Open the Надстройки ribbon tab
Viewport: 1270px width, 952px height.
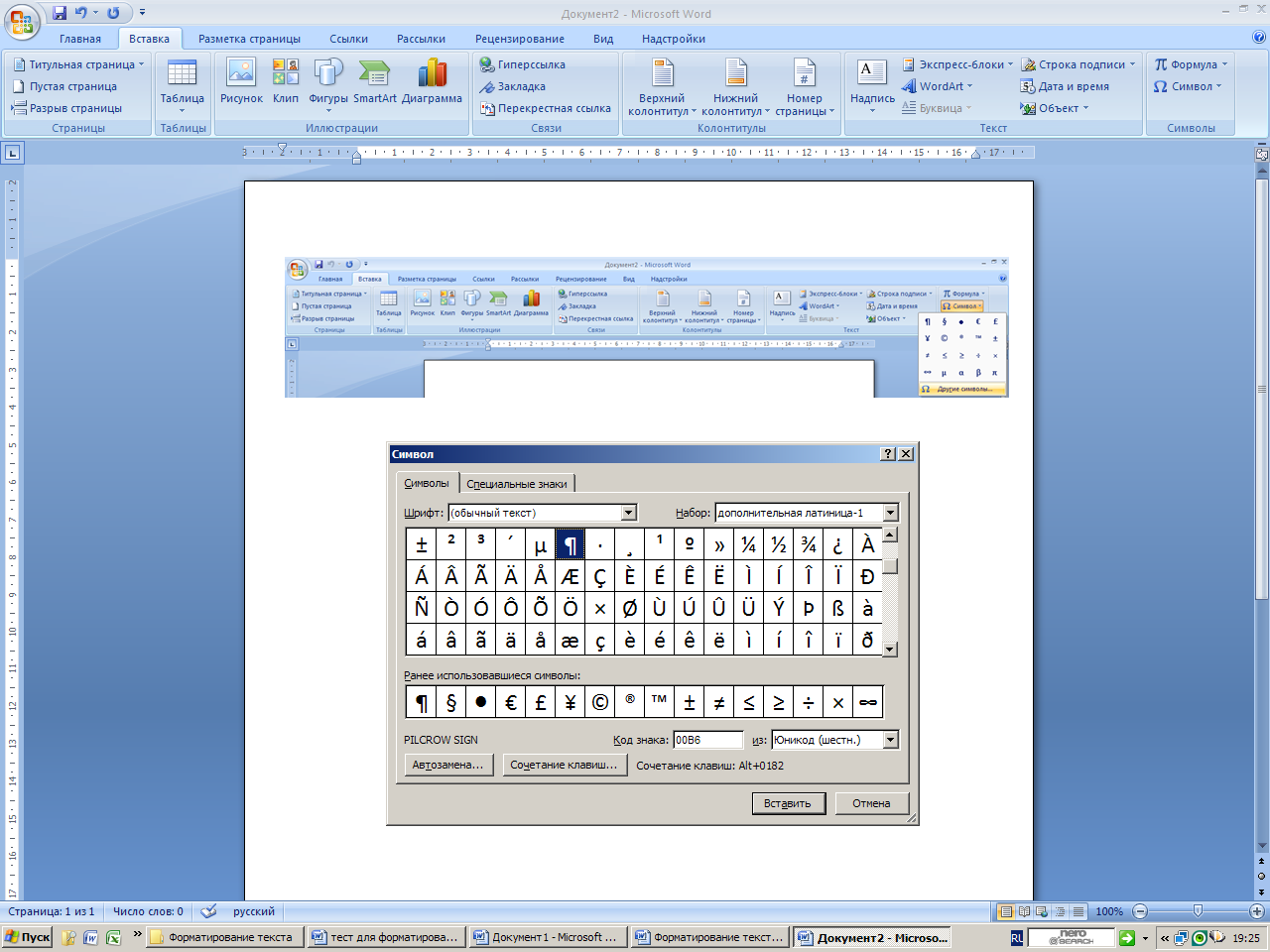674,39
